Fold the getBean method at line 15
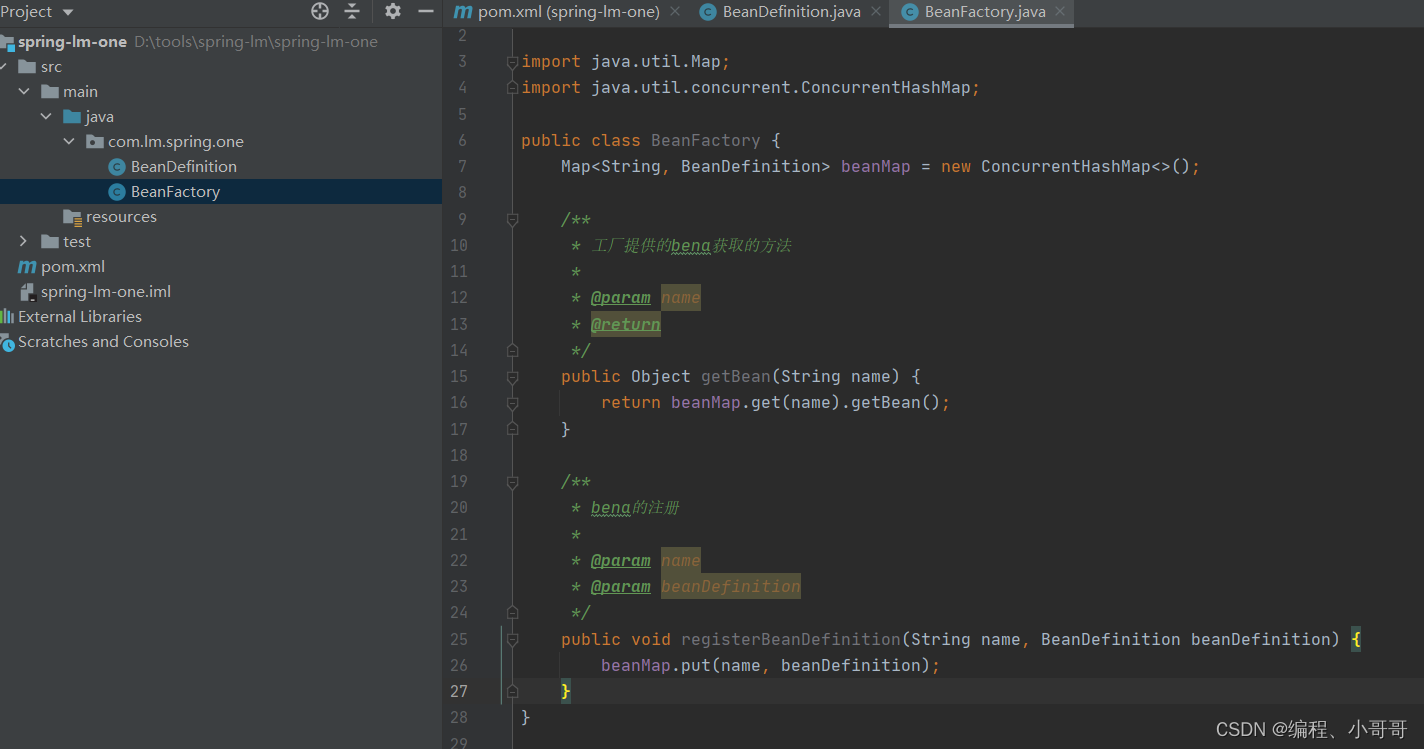The width and height of the screenshot is (1424, 749). 512,377
